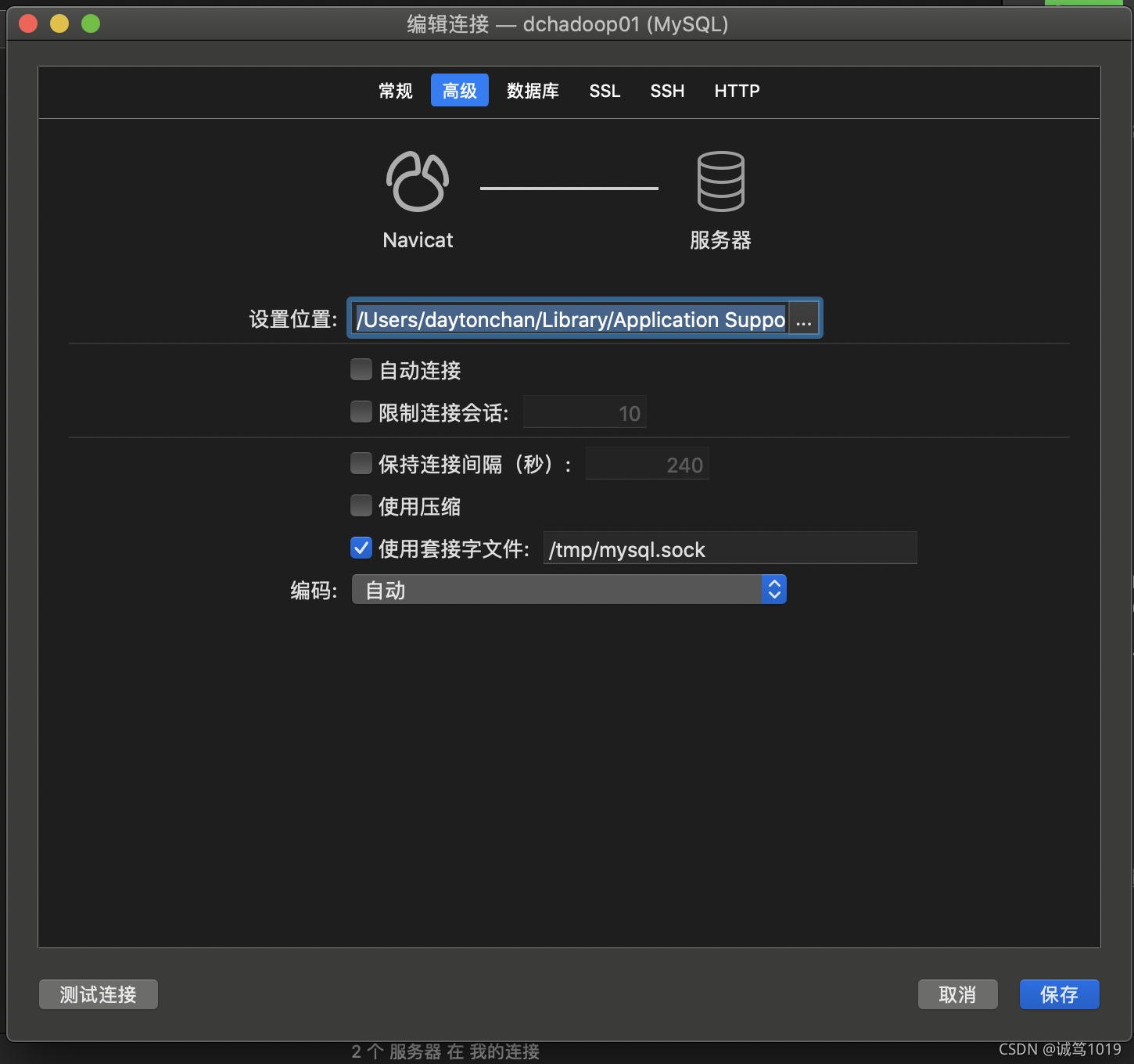Close the edit connection window
1134x1064 pixels.
pos(29,24)
